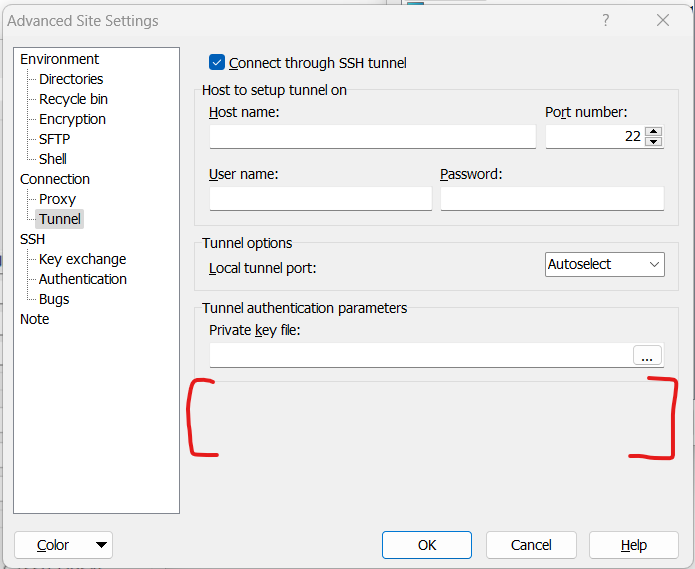Open the Recycle bin settings page

[x=73, y=99]
